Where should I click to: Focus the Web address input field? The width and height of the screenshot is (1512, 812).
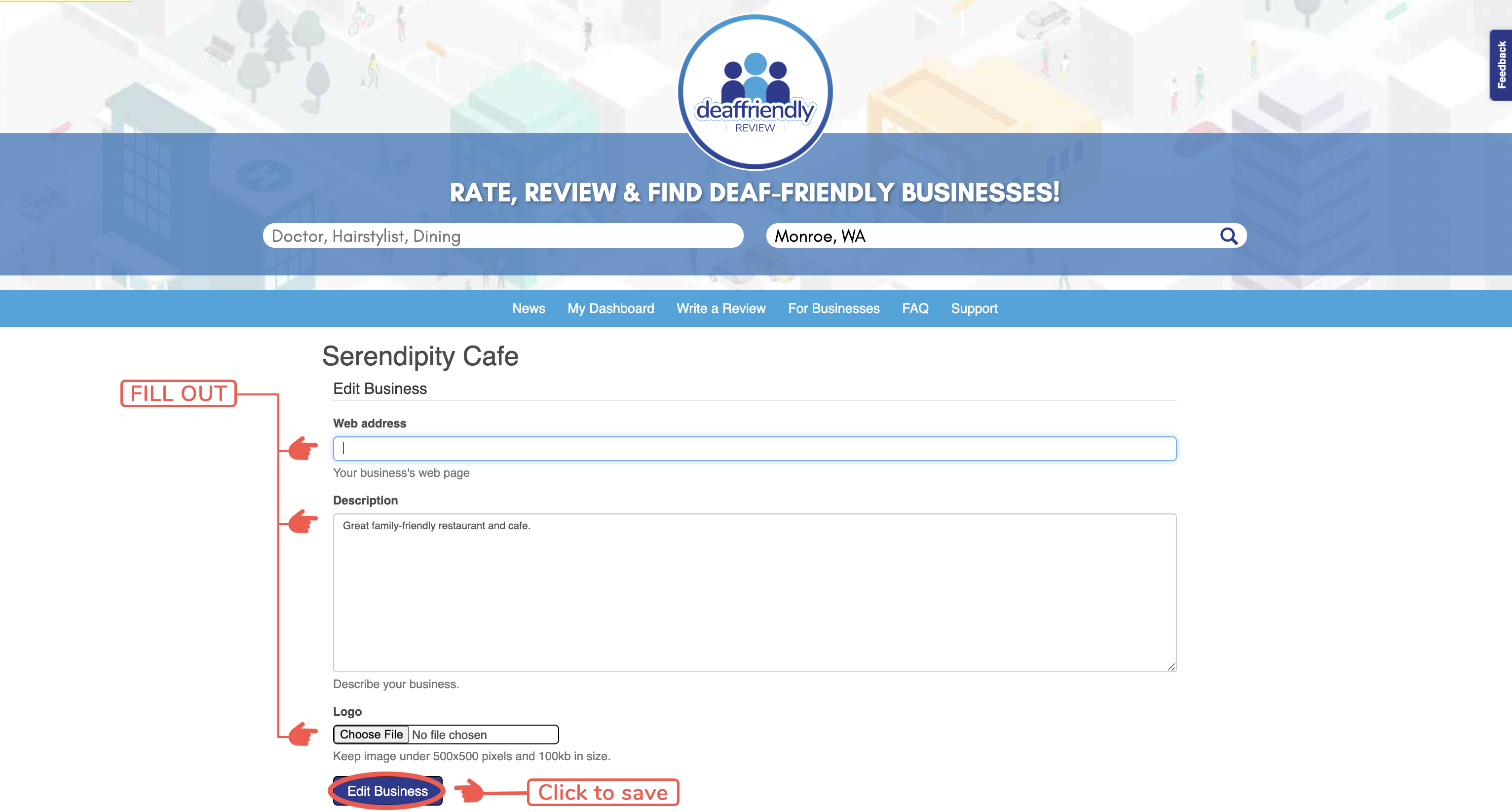[754, 449]
